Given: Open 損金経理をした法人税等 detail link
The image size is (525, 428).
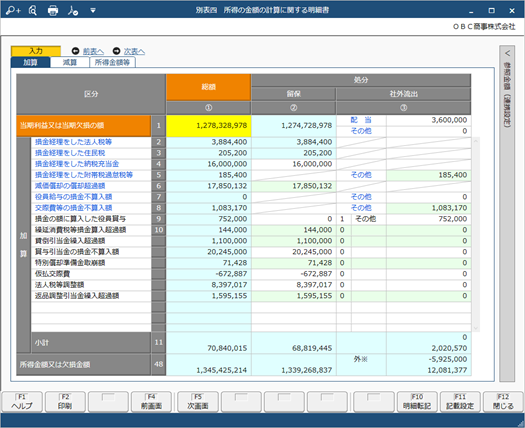Looking at the screenshot, I should pos(73,142).
